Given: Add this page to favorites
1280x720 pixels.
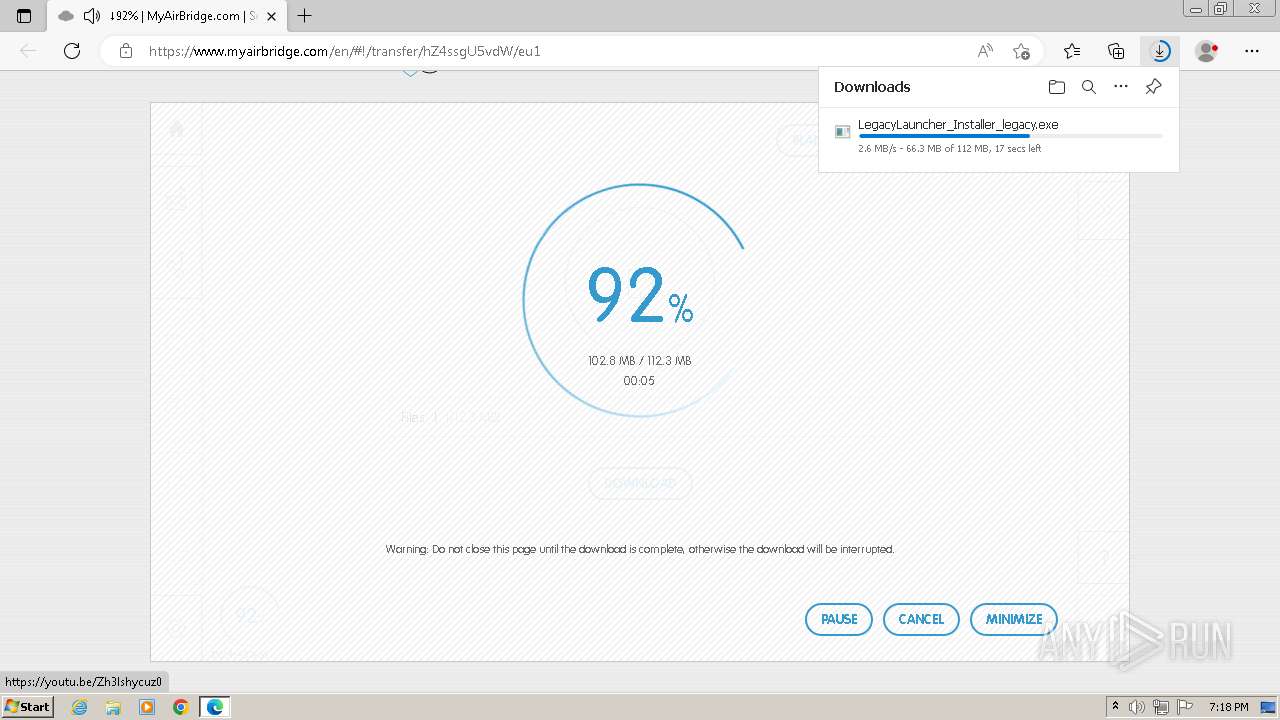Looking at the screenshot, I should pyautogui.click(x=1021, y=51).
